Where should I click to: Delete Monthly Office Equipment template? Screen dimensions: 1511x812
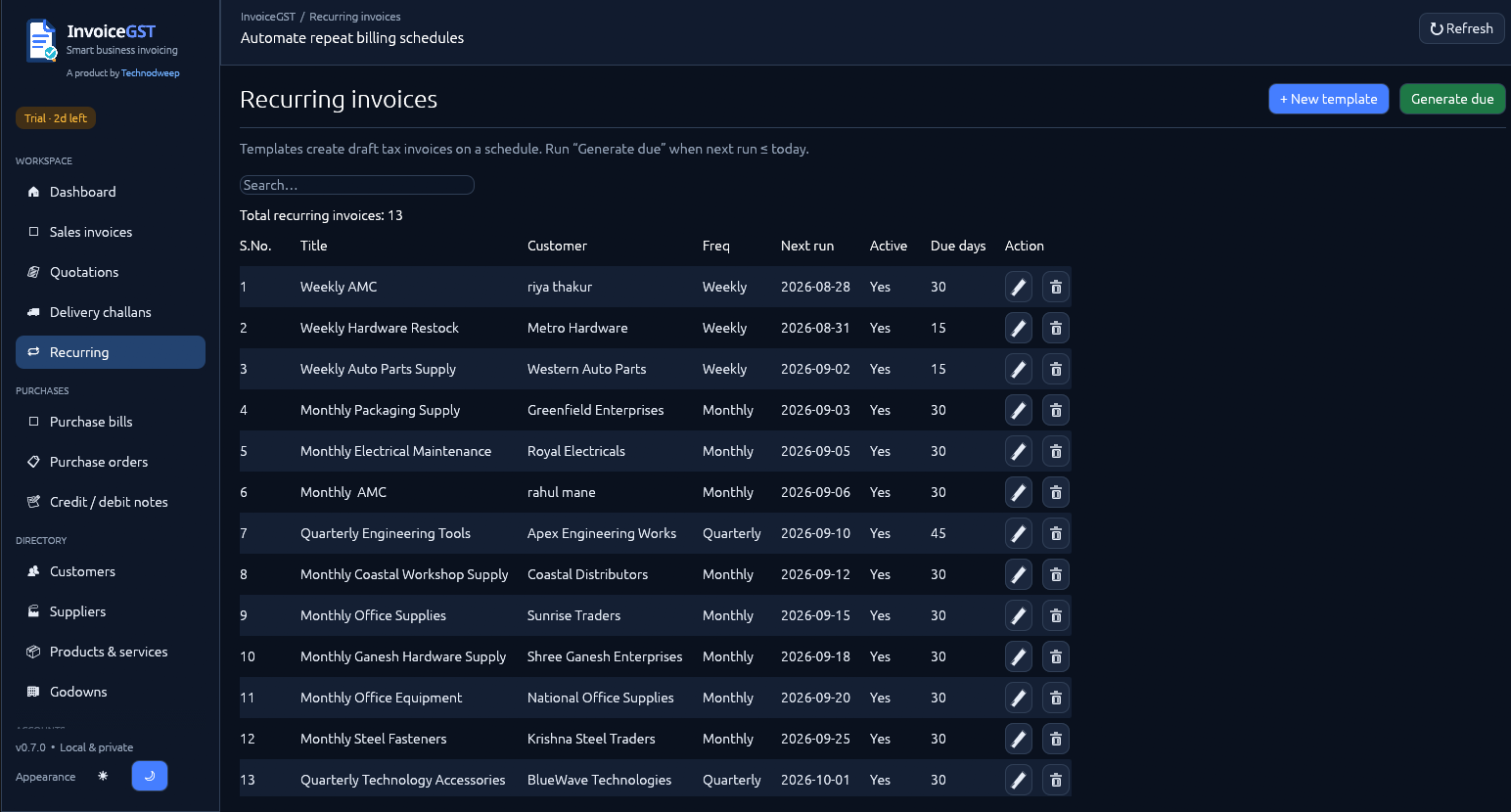point(1056,698)
